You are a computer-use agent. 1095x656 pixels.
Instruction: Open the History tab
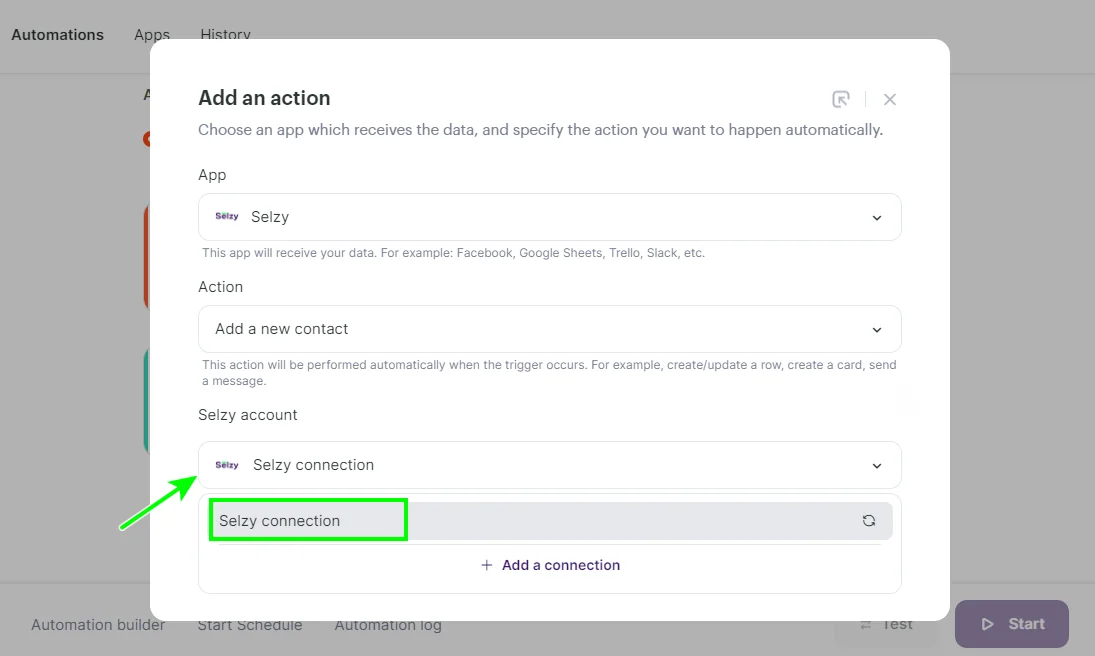(x=224, y=34)
